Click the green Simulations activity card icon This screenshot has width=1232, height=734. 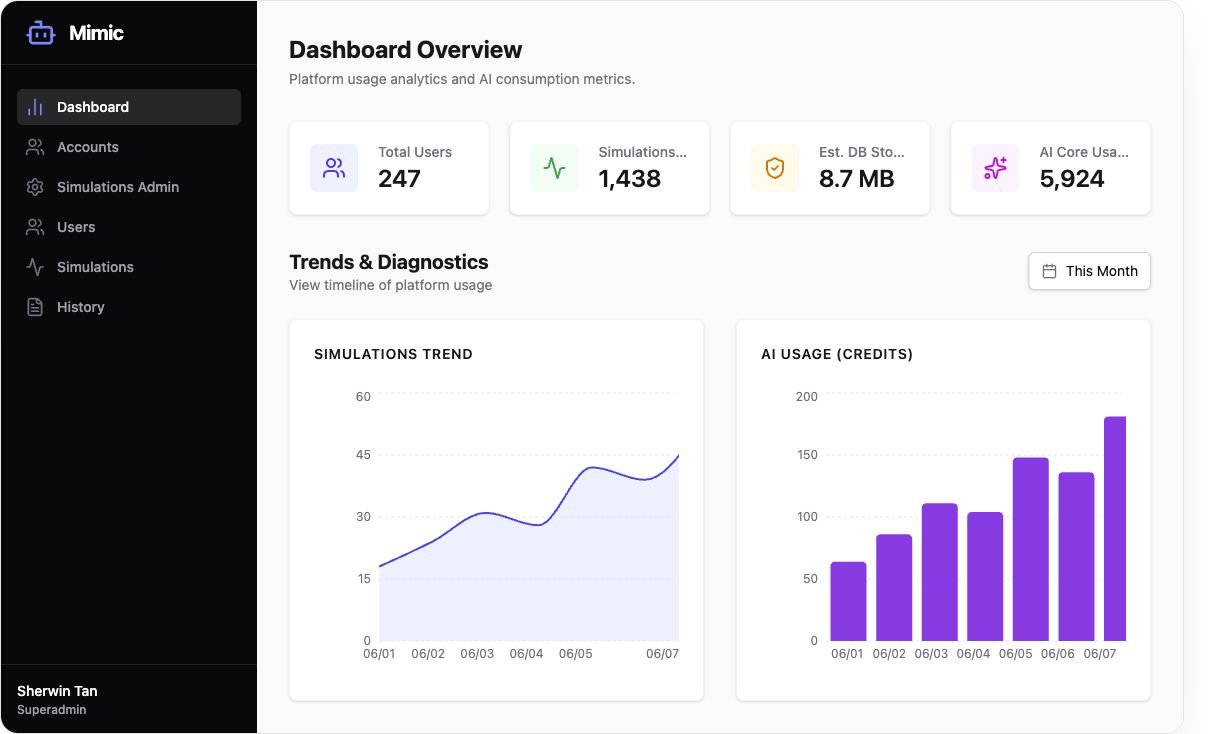point(554,168)
